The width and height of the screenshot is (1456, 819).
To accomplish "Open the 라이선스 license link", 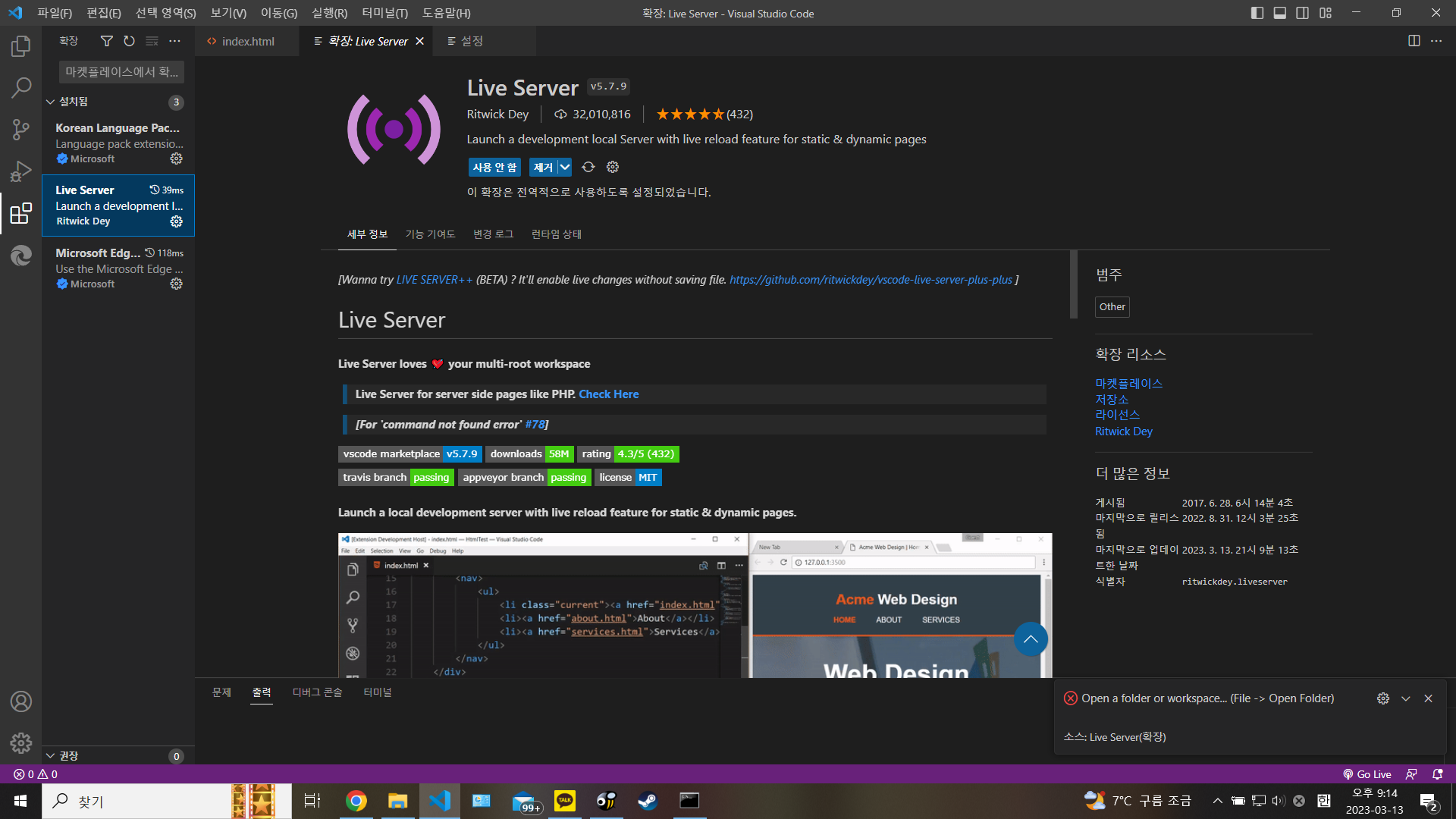I will pyautogui.click(x=1118, y=415).
